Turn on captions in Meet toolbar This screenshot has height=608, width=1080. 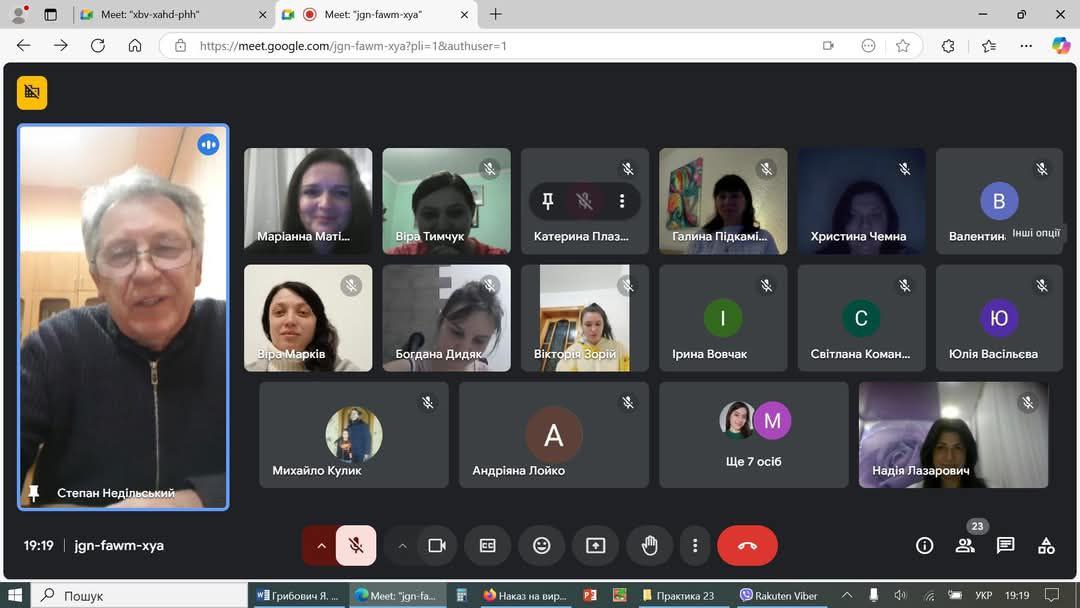point(487,545)
